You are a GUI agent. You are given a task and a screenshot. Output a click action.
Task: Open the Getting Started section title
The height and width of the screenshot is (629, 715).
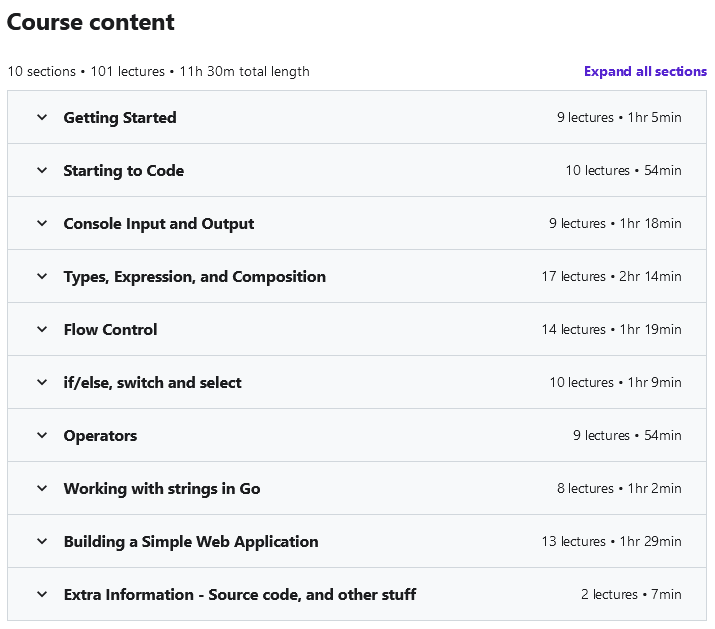click(120, 118)
